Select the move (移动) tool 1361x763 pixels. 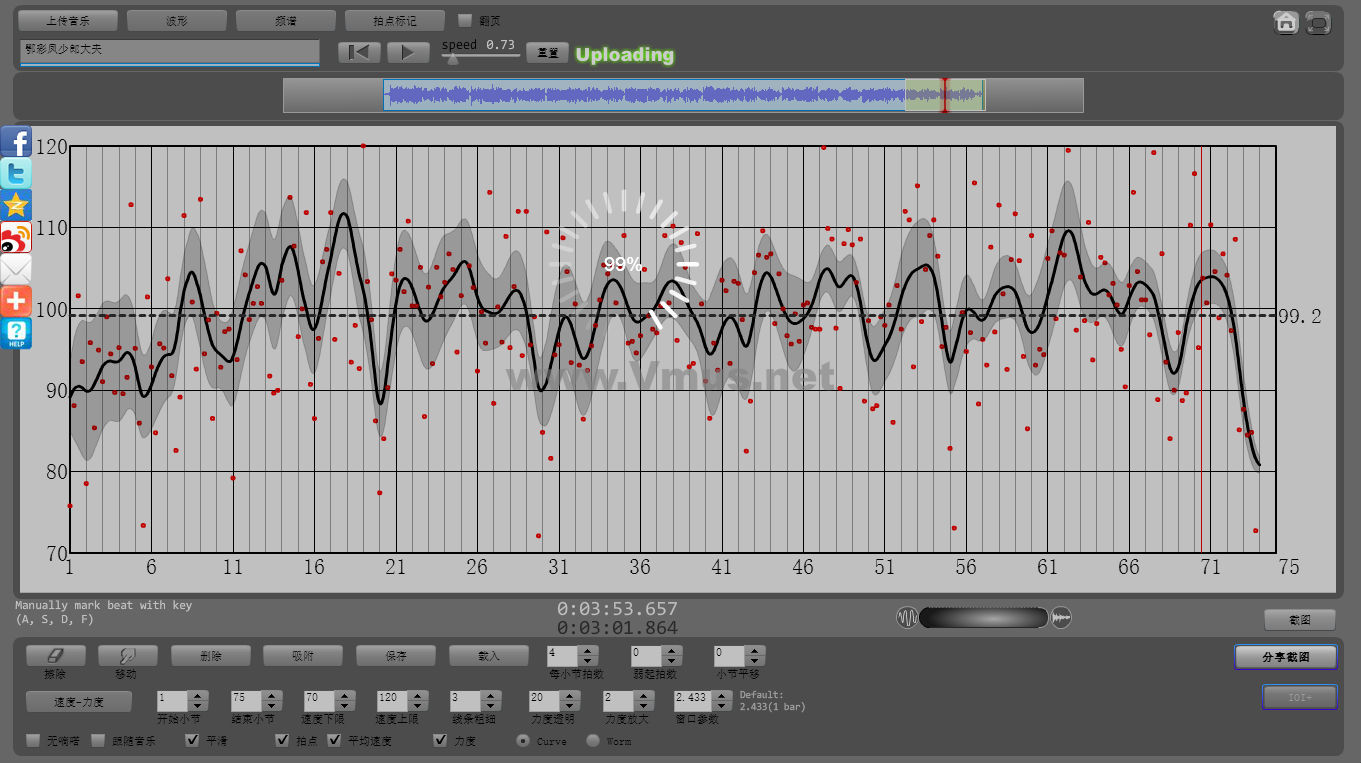(127, 656)
